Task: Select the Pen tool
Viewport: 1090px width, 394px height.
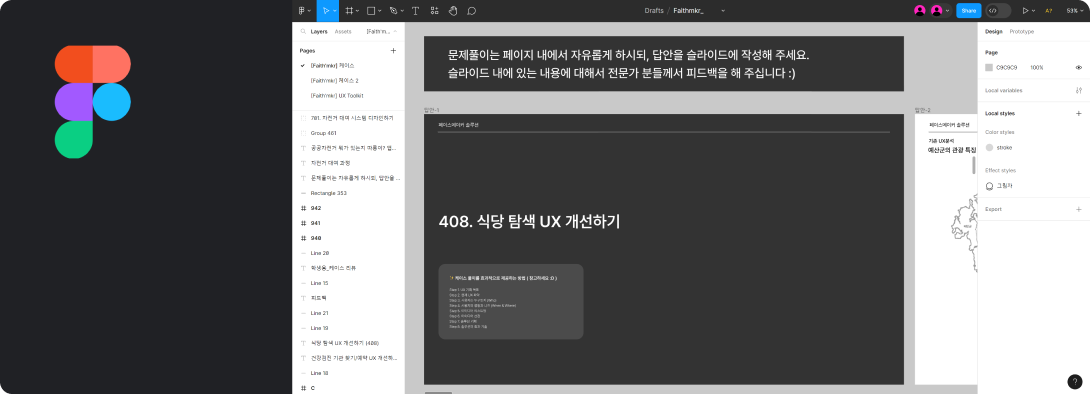Action: (393, 10)
